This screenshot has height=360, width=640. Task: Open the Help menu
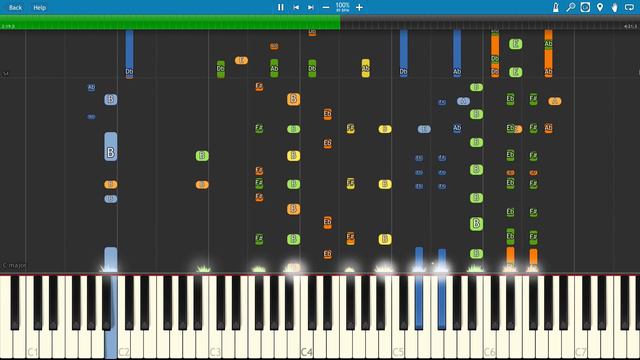pos(40,7)
